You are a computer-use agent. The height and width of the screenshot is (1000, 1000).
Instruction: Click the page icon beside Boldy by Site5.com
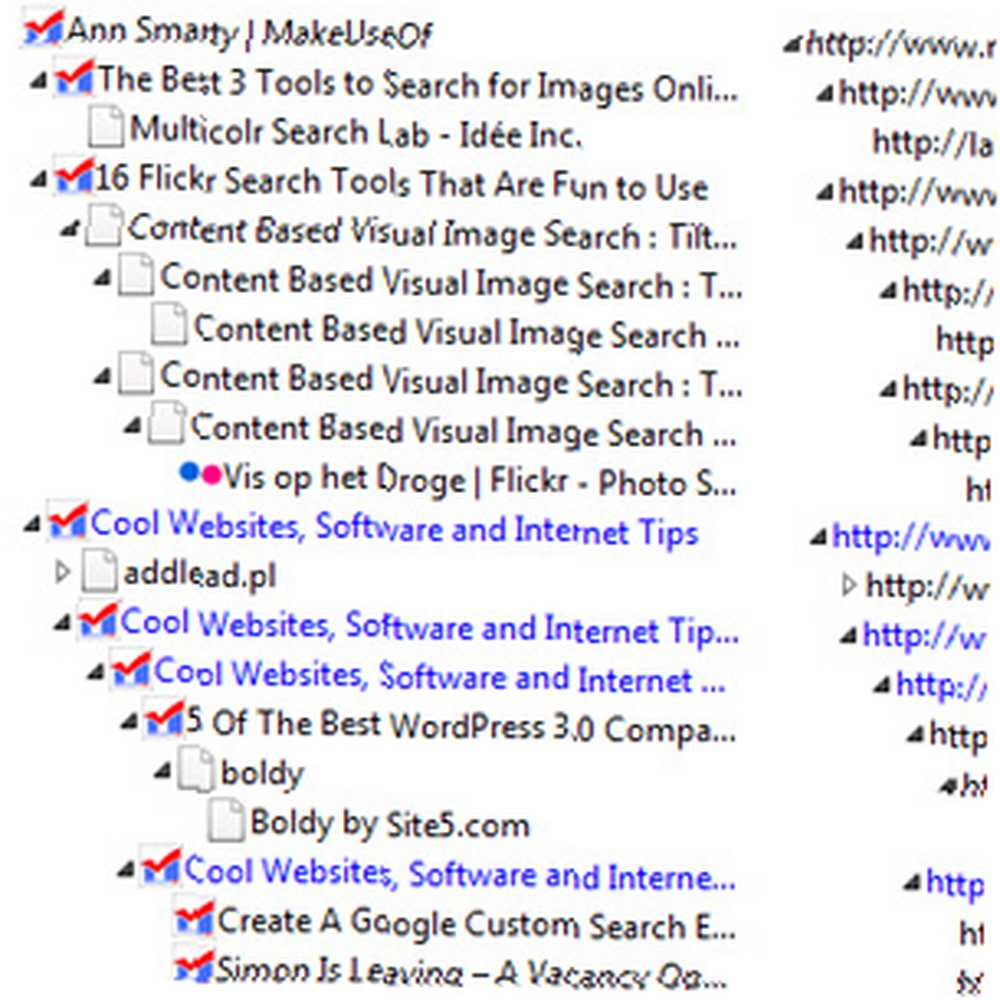coord(226,820)
